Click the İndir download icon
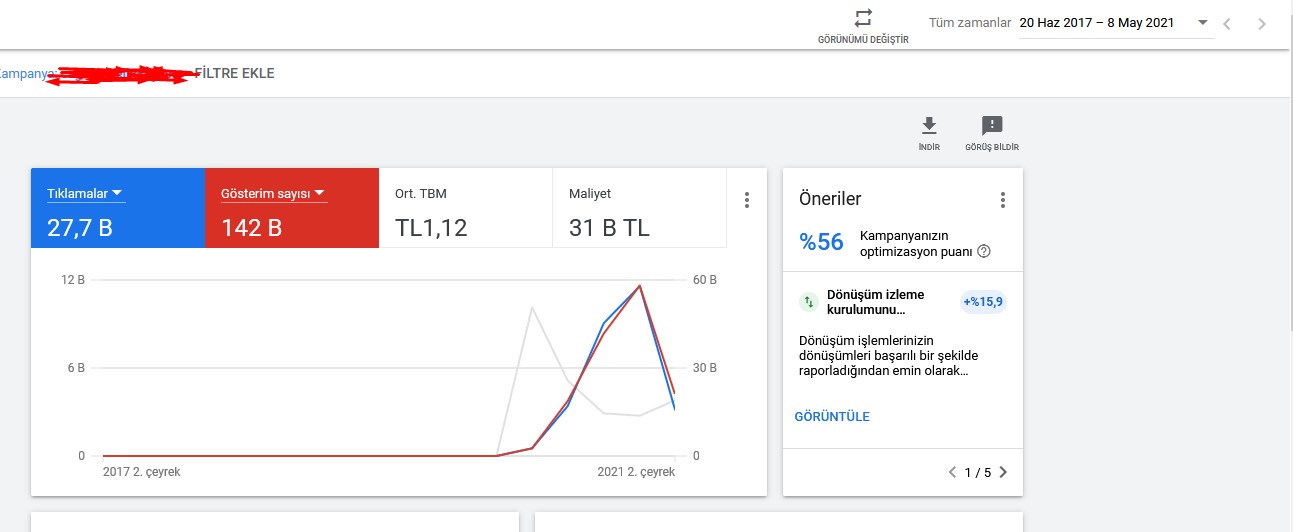The image size is (1293, 532). click(x=929, y=125)
